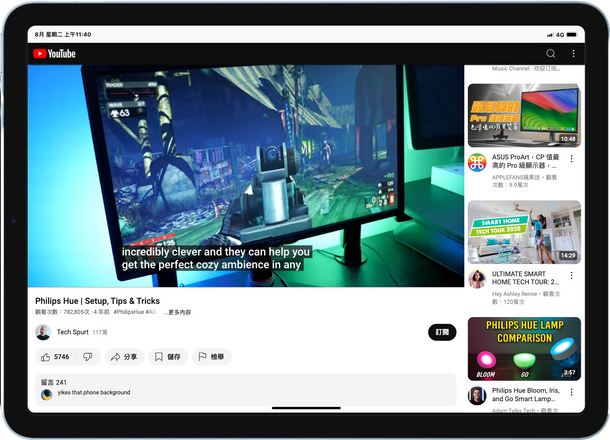Viewport: 610px width, 440px height.
Task: Subscribe to Tech Spurt with 訂閱 button
Action: point(442,332)
